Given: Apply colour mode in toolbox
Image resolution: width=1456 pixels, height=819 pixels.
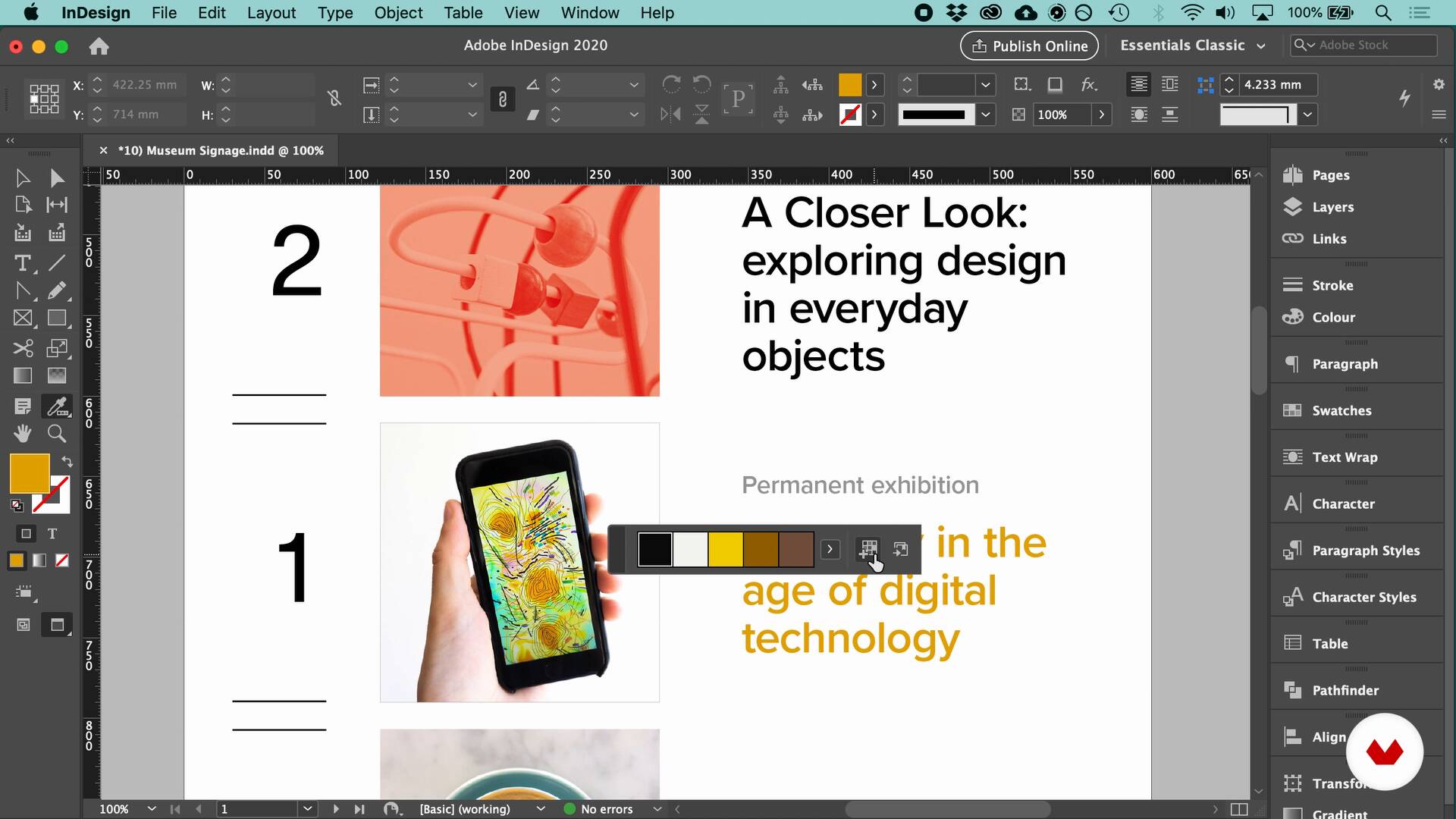Looking at the screenshot, I should (16, 560).
